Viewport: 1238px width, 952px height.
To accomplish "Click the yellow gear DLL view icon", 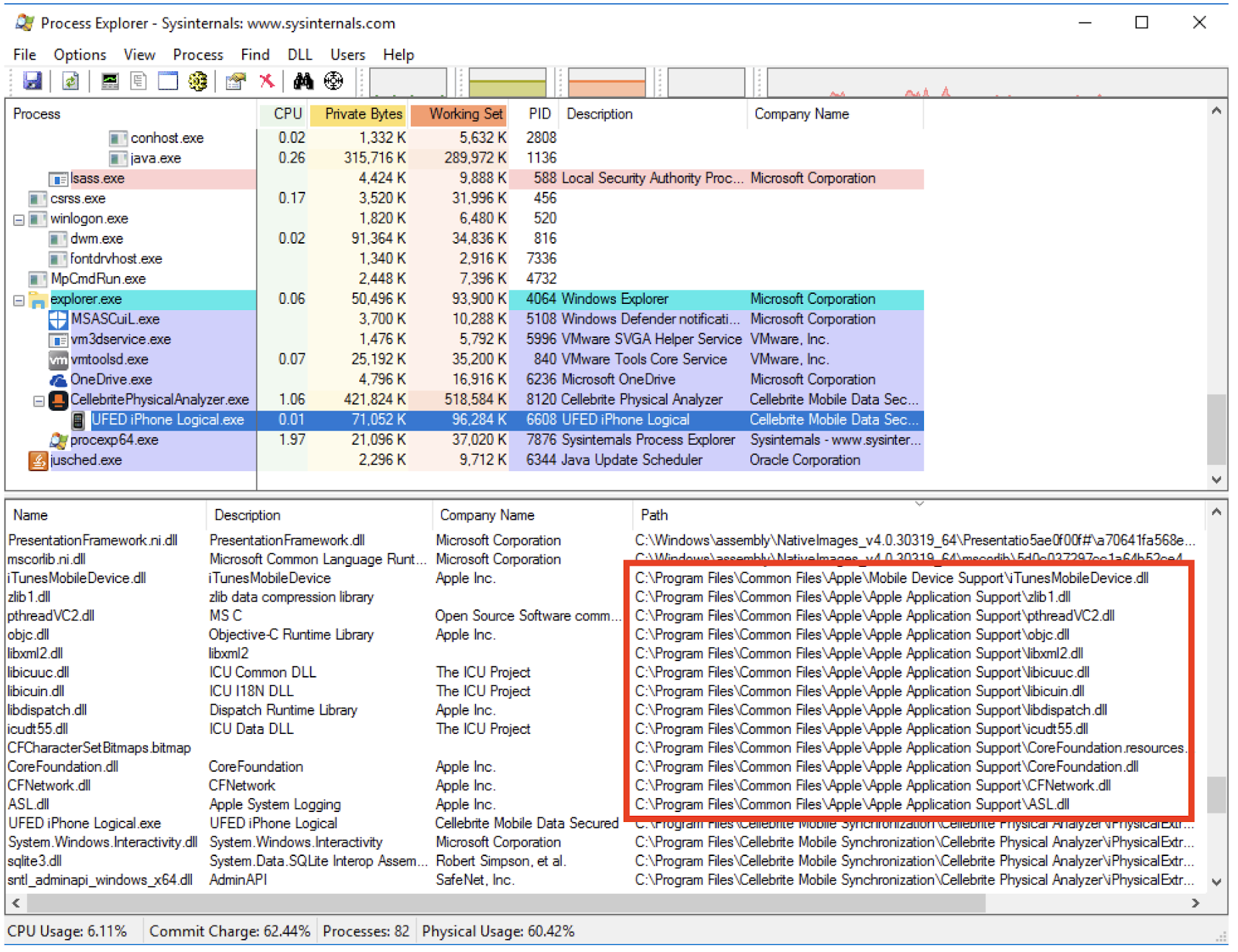I will click(198, 81).
